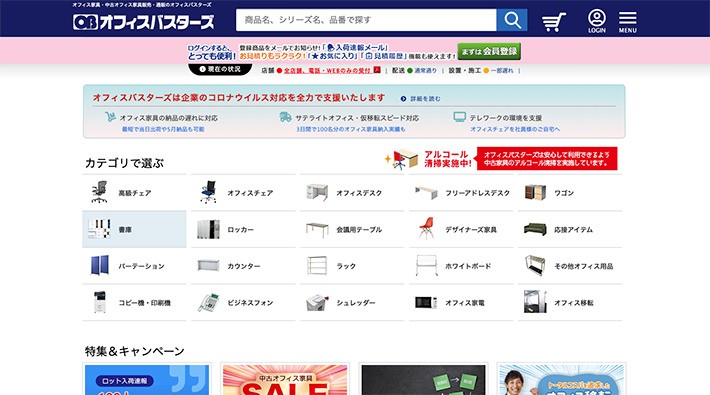Open the オフィスチェアを社員様のご自宅へ link
The image size is (710, 395).
point(515,129)
